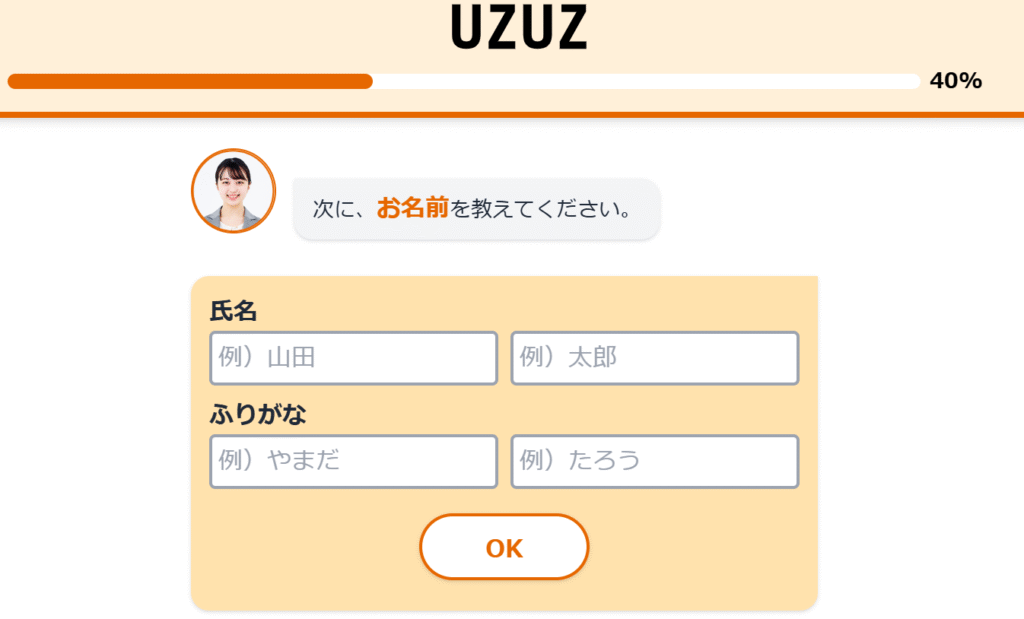Focus the furigana field showing たろう

[x=655, y=461]
